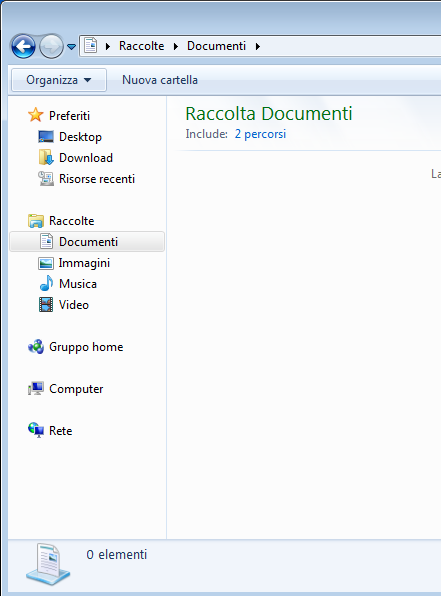Open the 2 percorsi link
441x596 pixels.
pos(260,134)
